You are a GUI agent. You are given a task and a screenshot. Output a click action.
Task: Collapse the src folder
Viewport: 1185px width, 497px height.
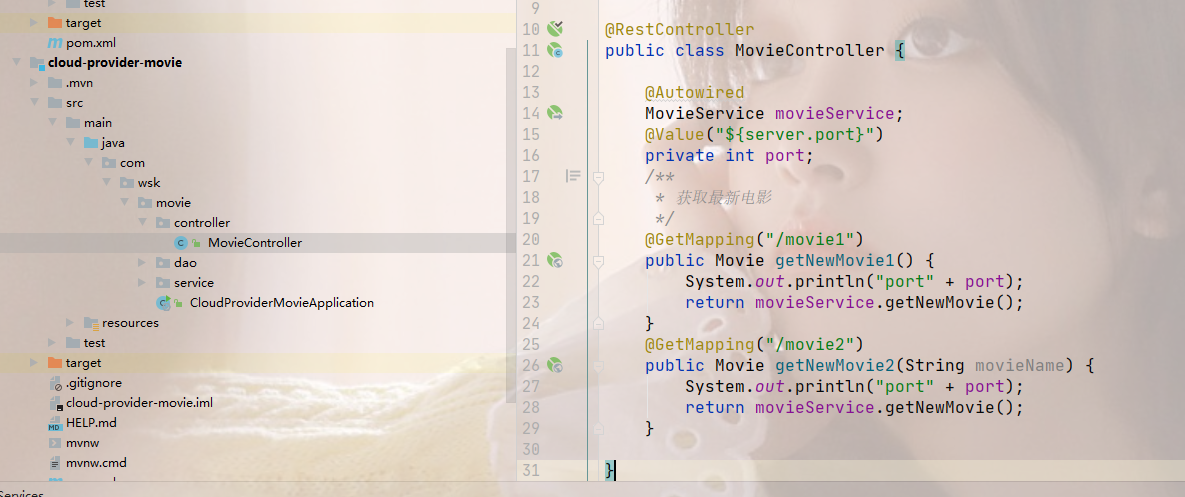coord(34,103)
